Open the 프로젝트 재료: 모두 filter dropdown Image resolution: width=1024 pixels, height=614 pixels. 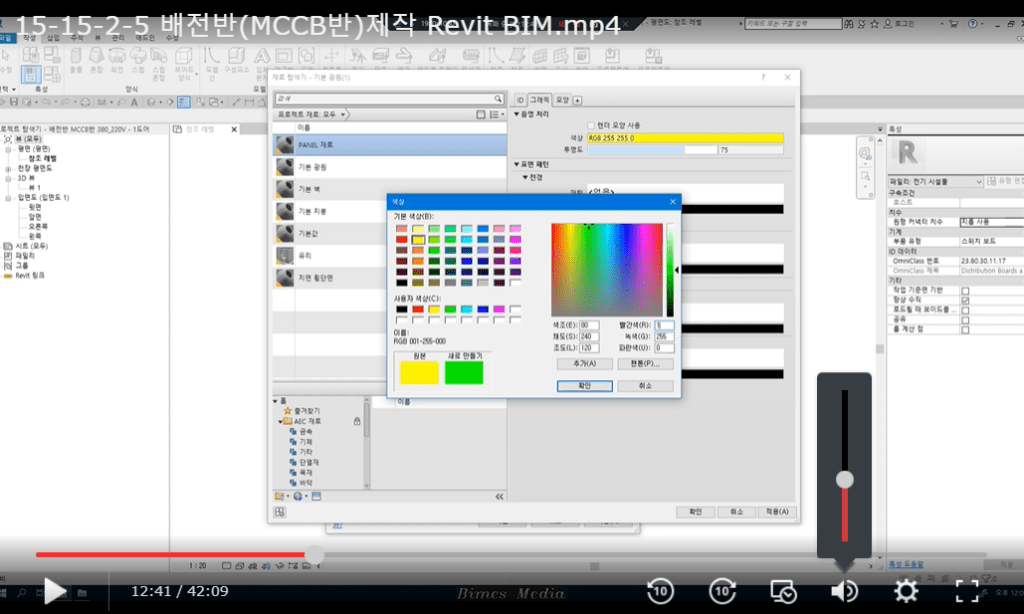[x=312, y=114]
